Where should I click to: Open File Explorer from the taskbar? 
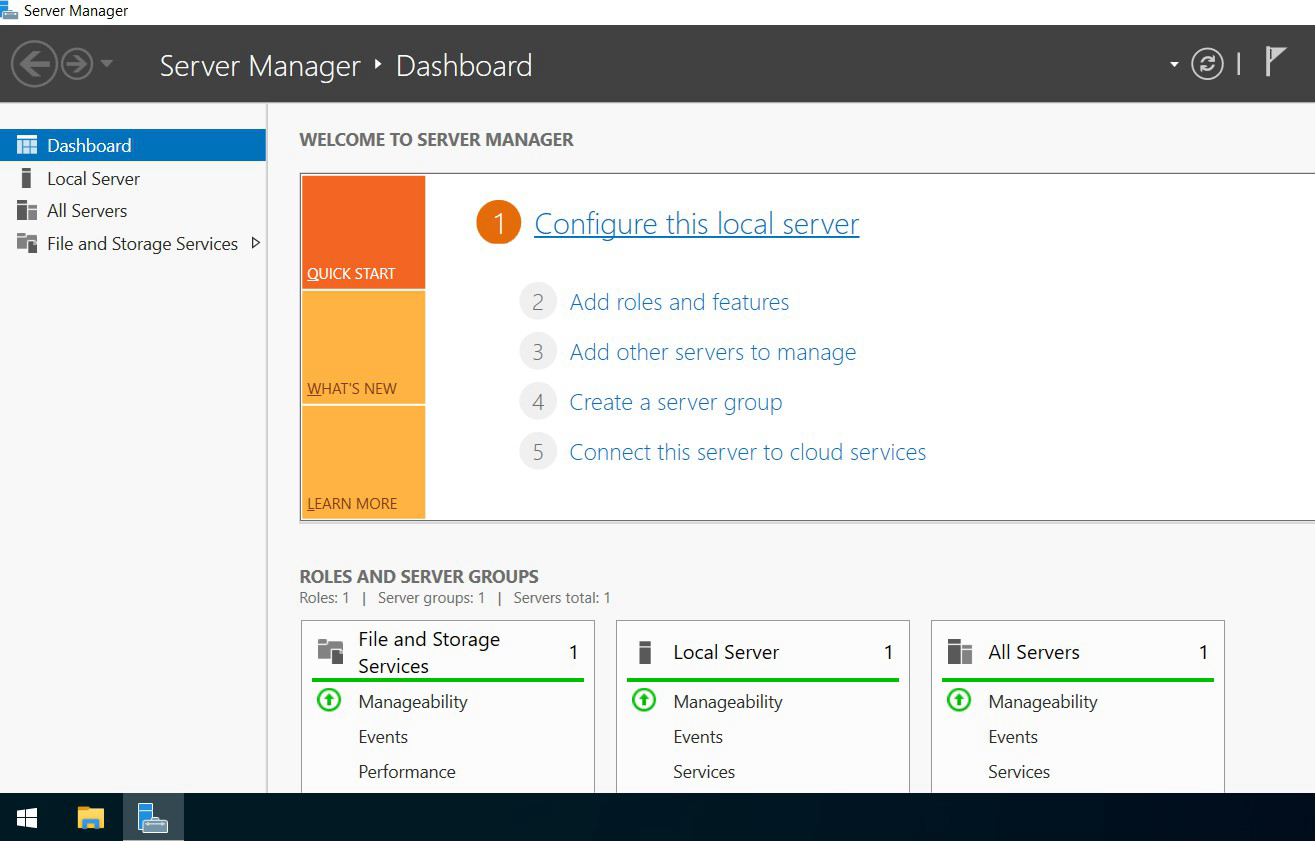[91, 818]
